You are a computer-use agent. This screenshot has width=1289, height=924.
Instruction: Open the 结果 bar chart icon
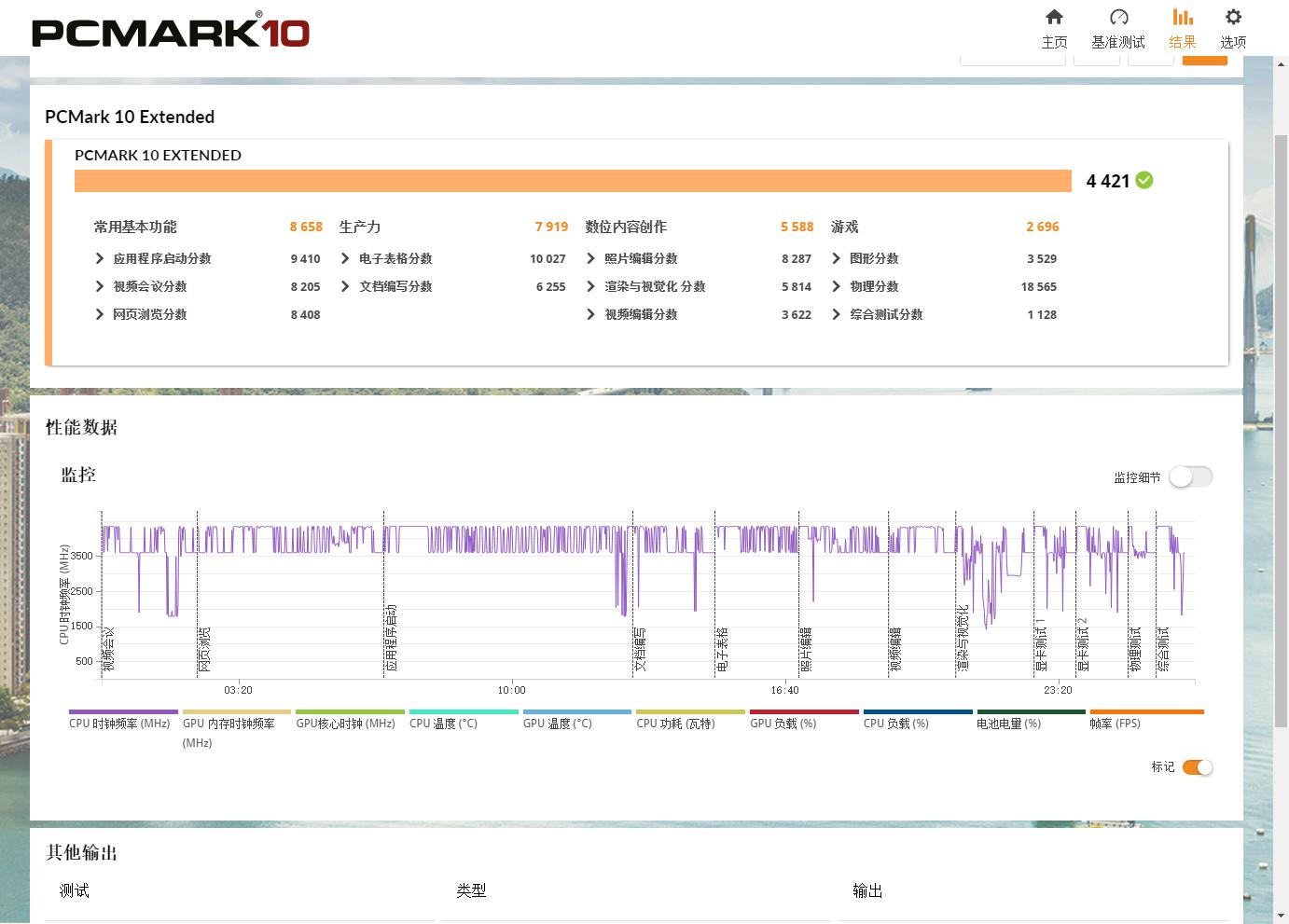[1183, 17]
